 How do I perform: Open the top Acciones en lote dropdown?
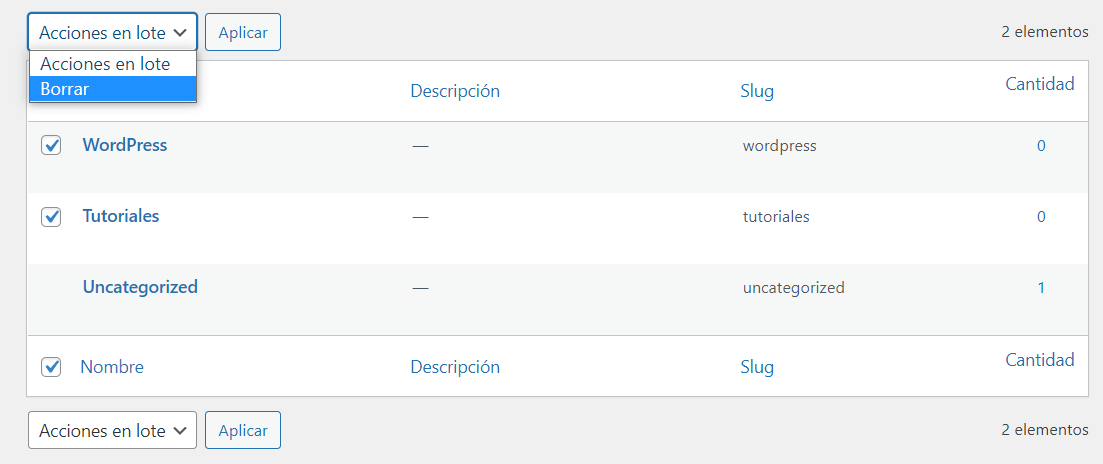[x=112, y=32]
